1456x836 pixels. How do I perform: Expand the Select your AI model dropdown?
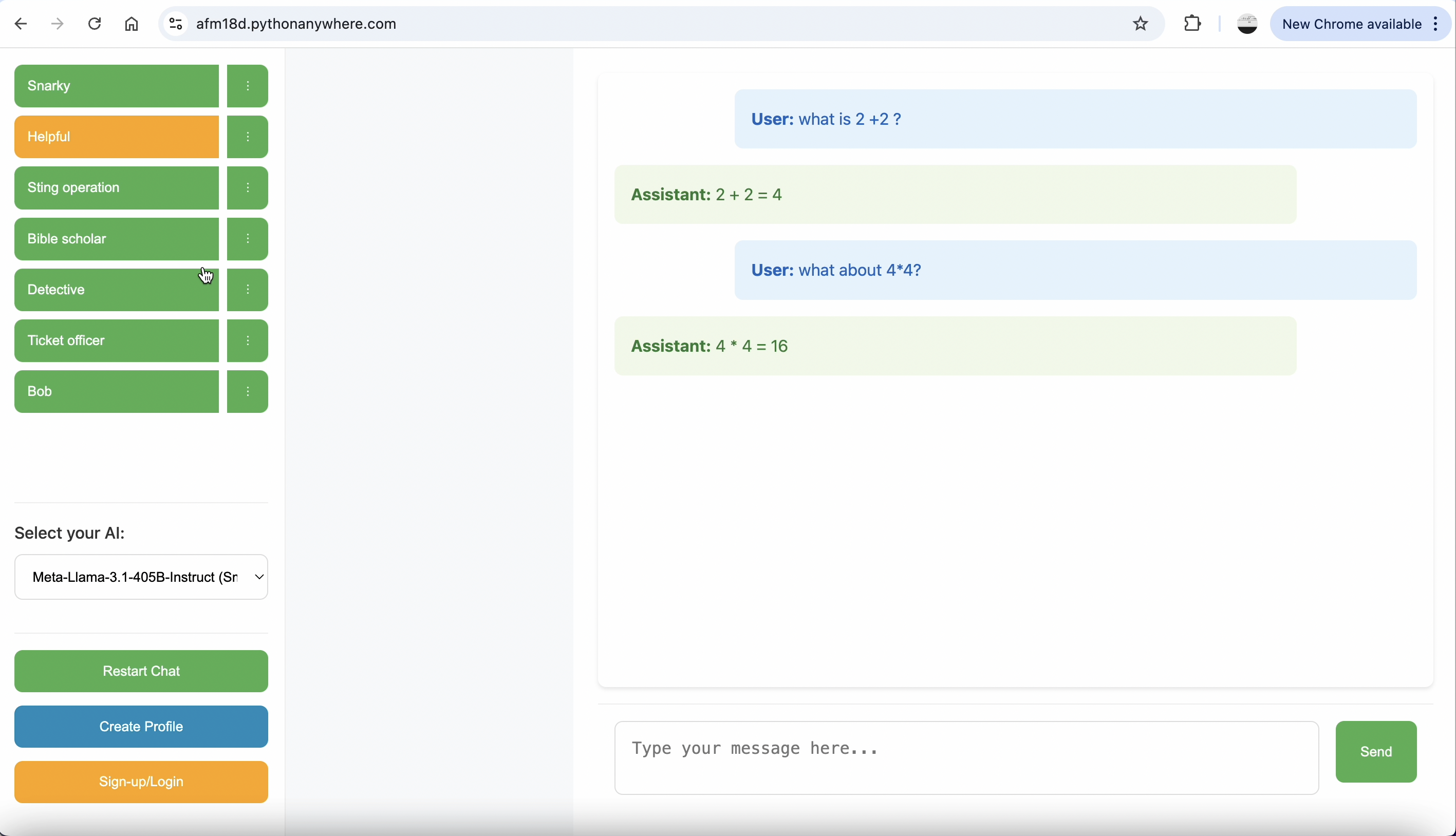141,577
